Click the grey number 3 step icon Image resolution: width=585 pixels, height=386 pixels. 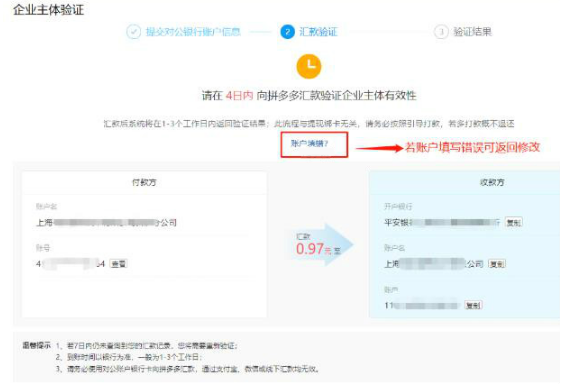point(441,32)
